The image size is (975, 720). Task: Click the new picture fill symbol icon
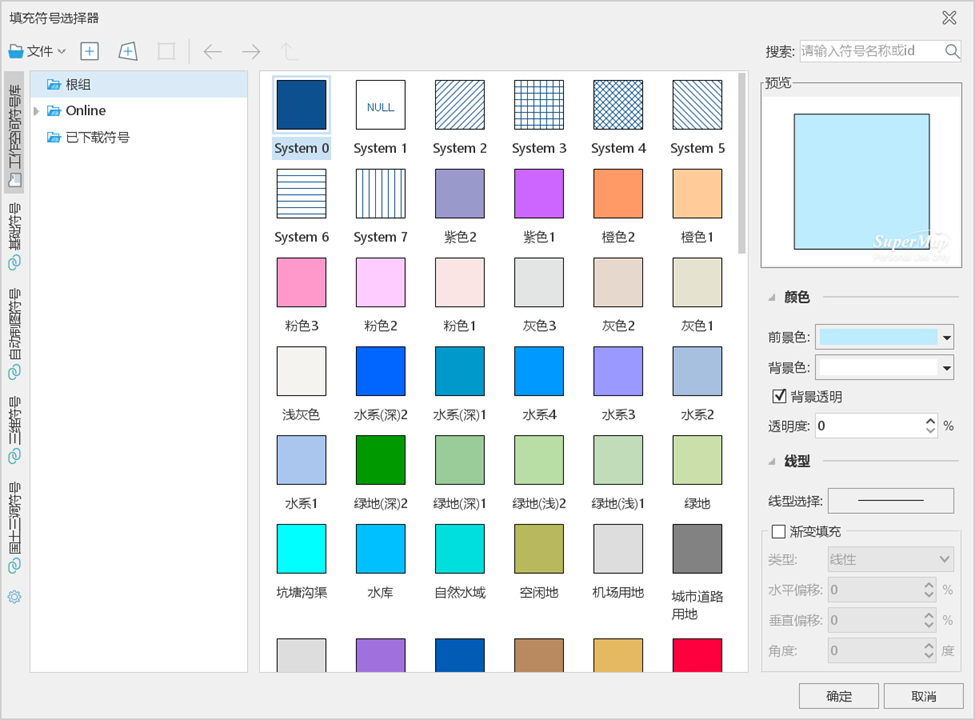click(128, 51)
